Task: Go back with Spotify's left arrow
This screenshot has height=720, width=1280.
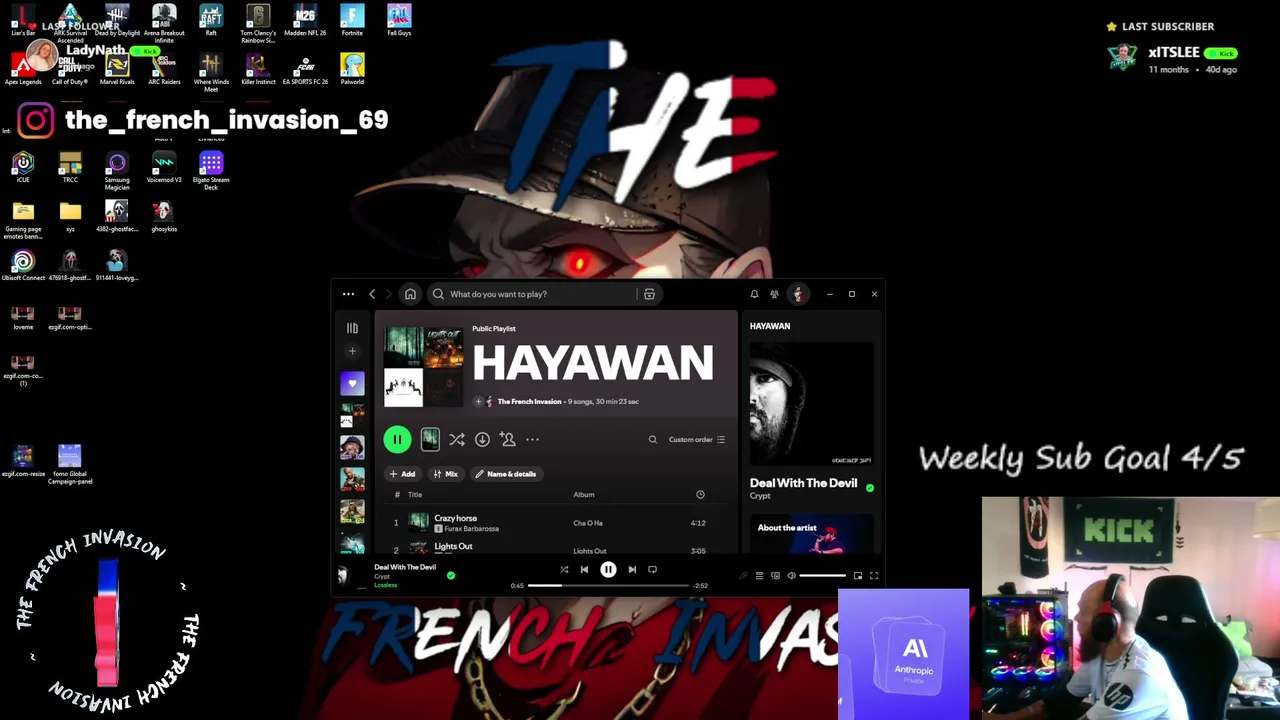Action: (x=372, y=294)
